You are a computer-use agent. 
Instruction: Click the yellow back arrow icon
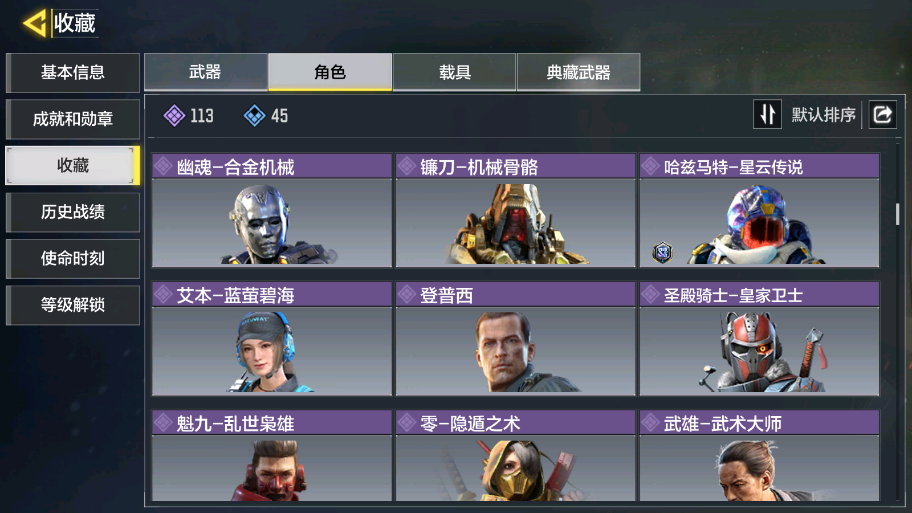(x=34, y=24)
